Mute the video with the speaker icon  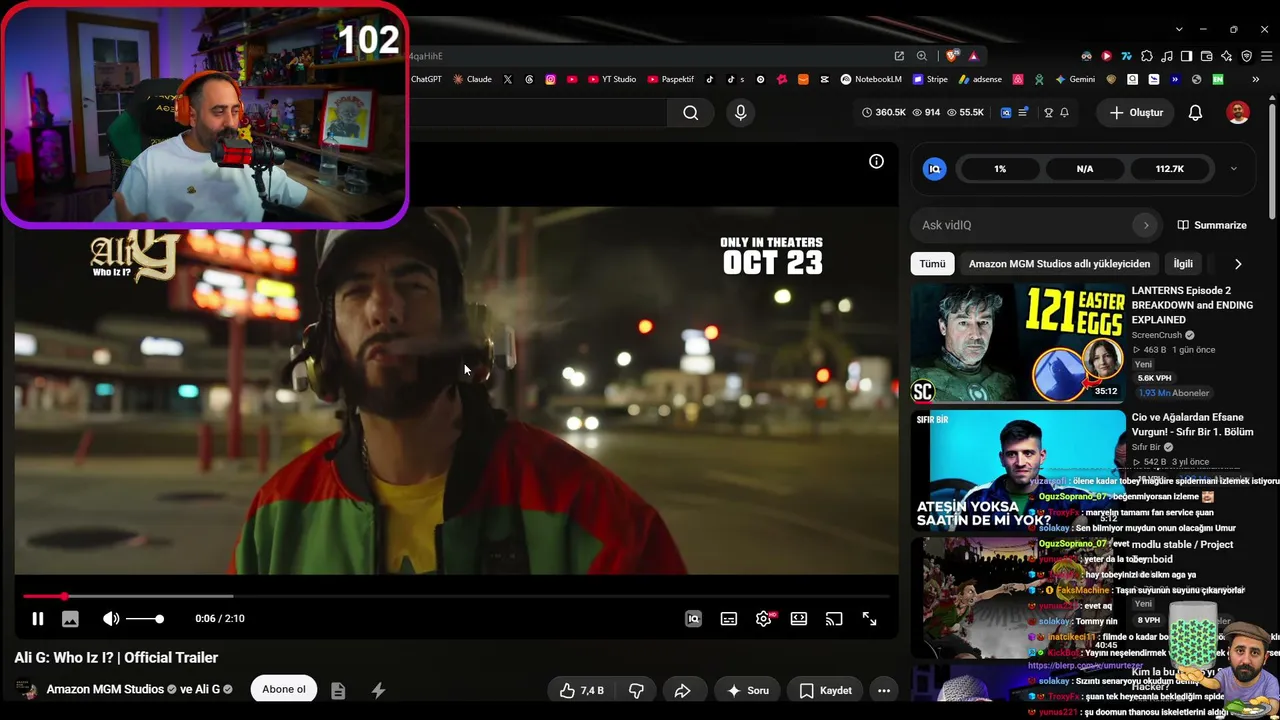point(111,619)
